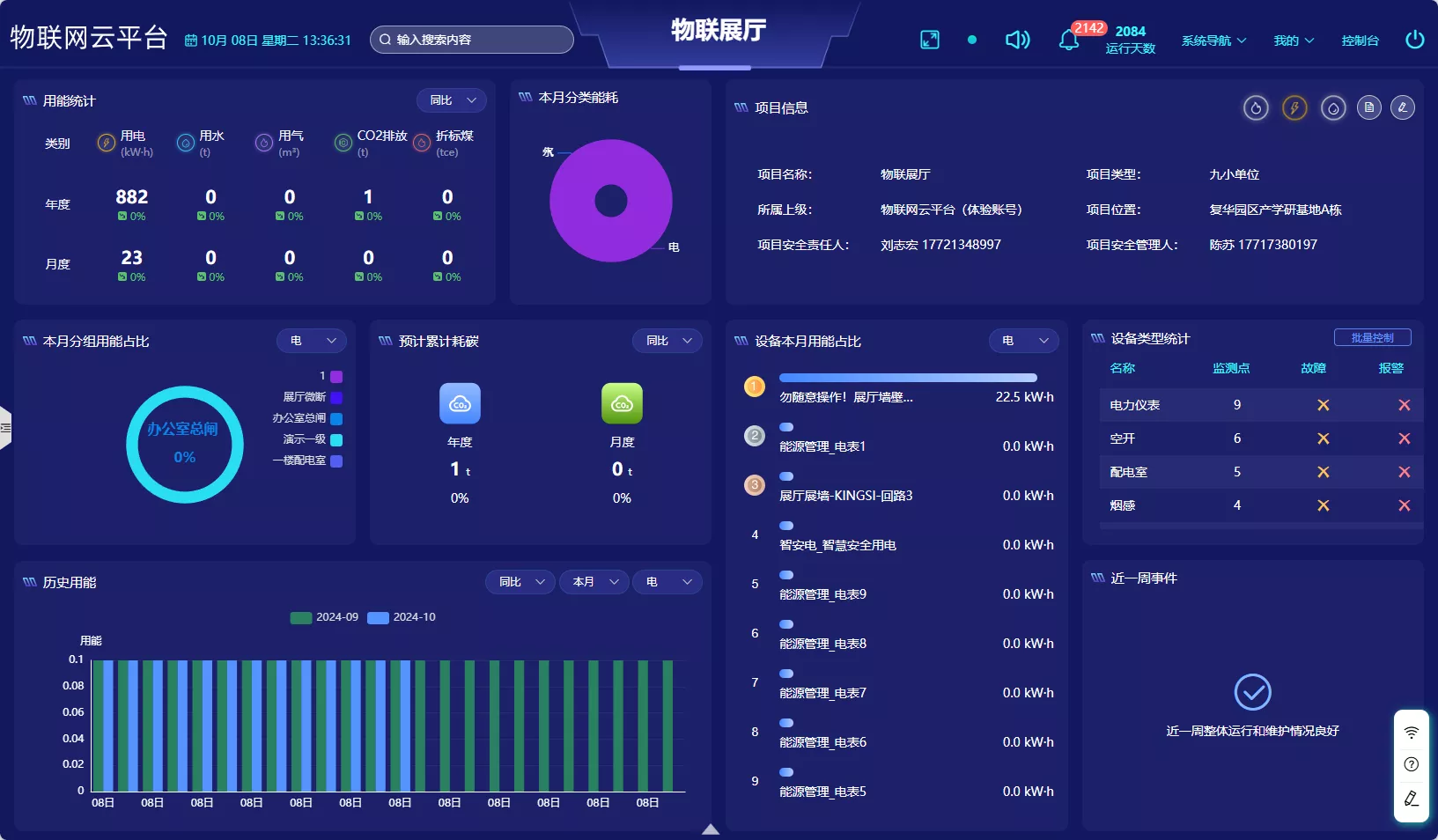Image resolution: width=1438 pixels, height=840 pixels.
Task: Toggle the 2024-10 chart legend
Action: (x=402, y=617)
